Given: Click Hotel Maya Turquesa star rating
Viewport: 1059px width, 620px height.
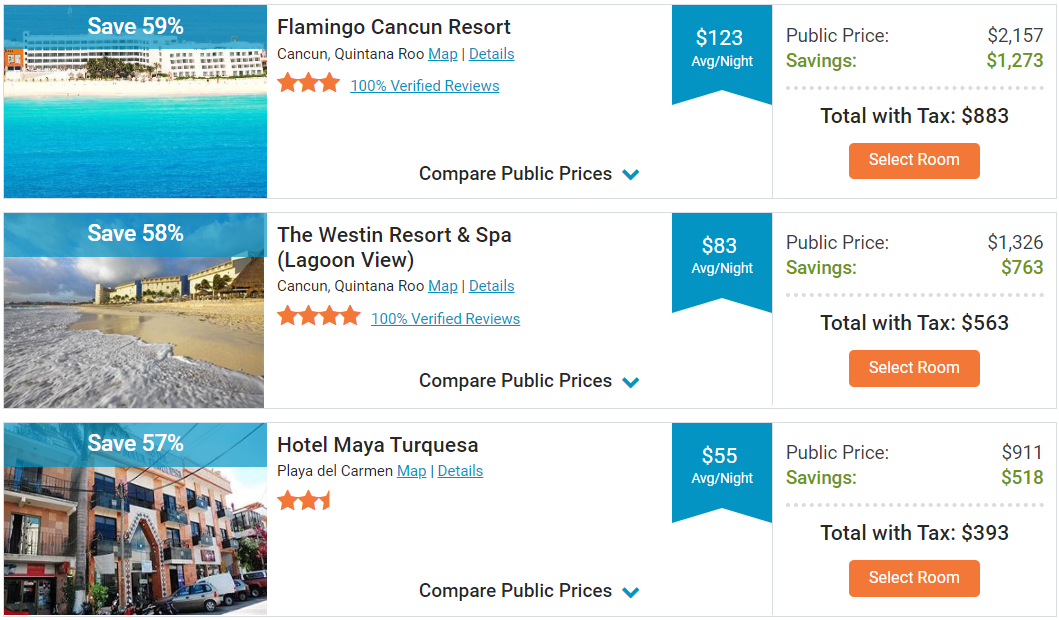Looking at the screenshot, I should [304, 501].
